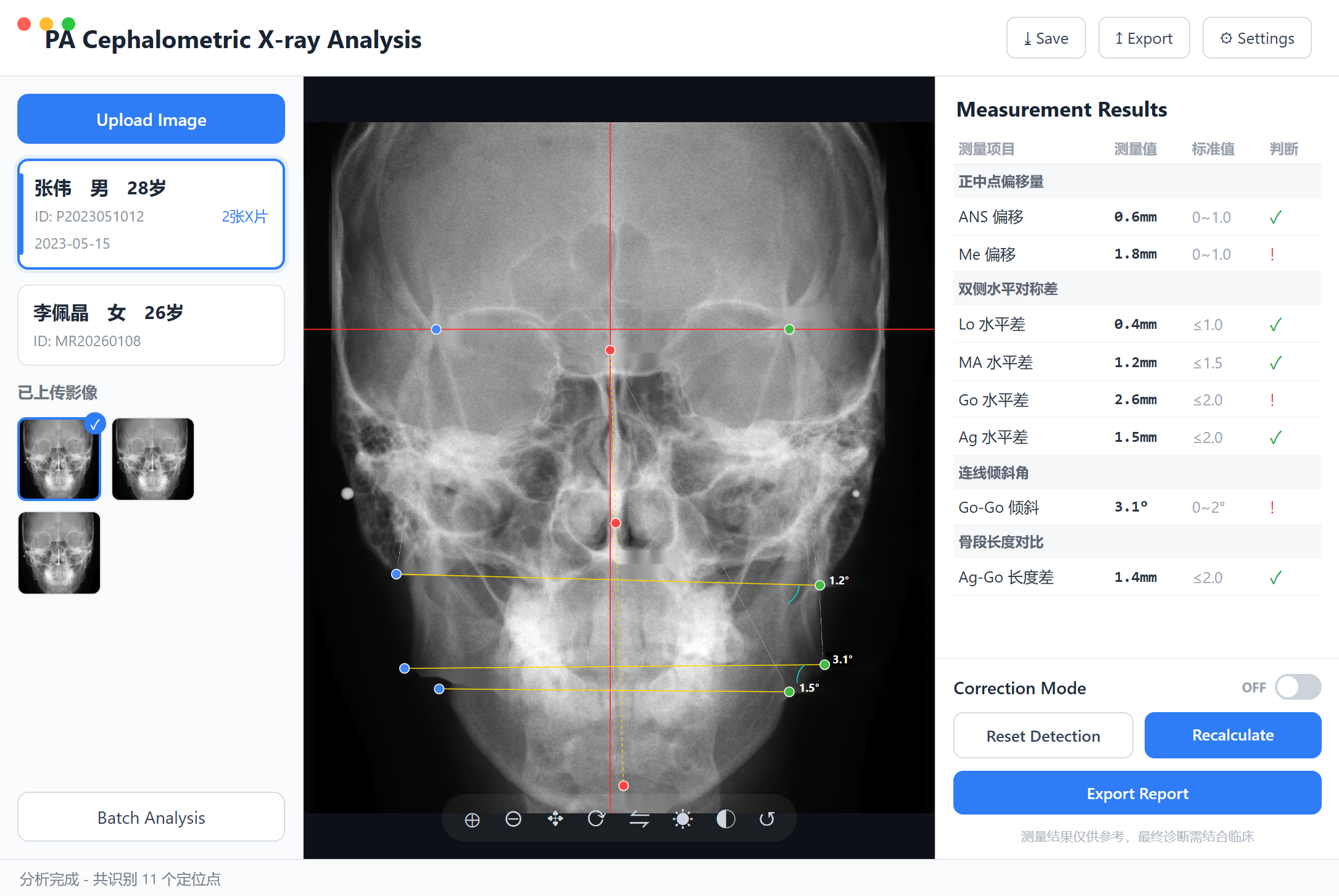Click the MA 水平差 row
Viewport: 1339px width, 896px height.
click(1137, 362)
